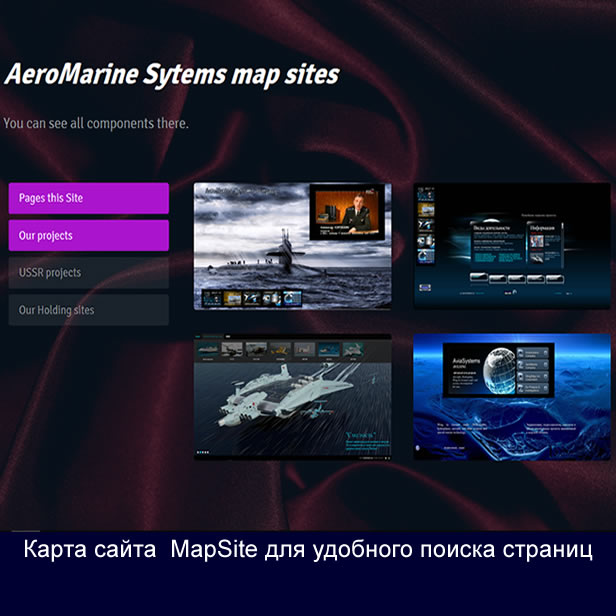
Task: Open the AviaSystems globe site thumbnail
Action: coord(511,397)
